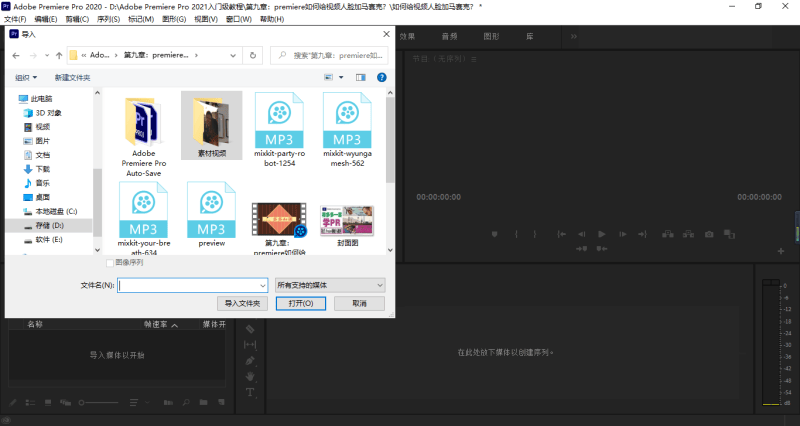Step back one frame in program monitor

[x=582, y=234]
